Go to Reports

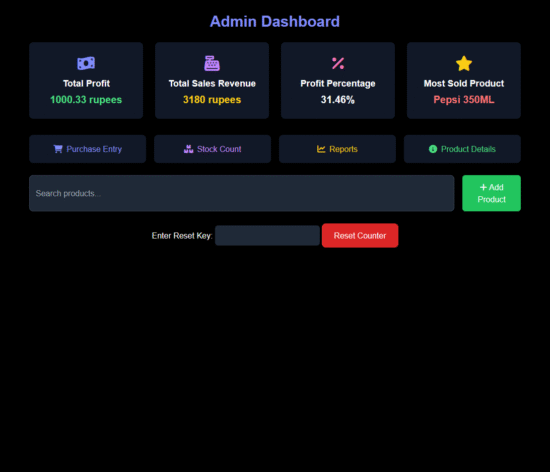[x=337, y=149]
